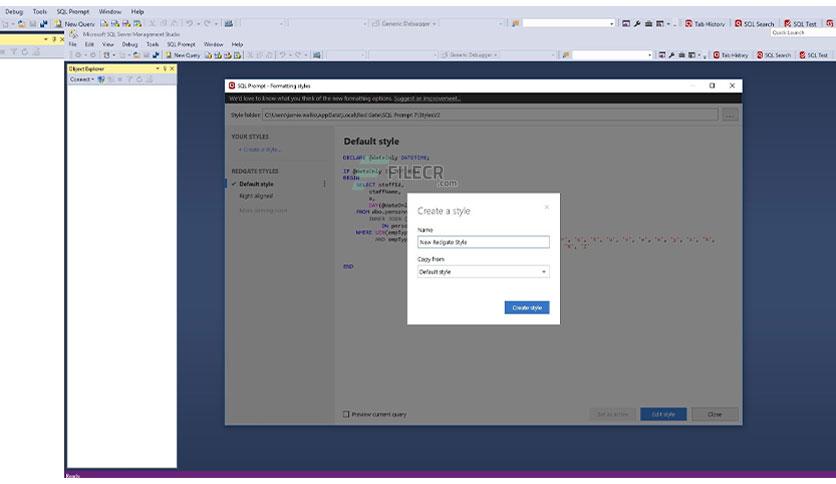The width and height of the screenshot is (836, 484).
Task: Click New Query in inner SSMS toolbar
Action: 183,55
